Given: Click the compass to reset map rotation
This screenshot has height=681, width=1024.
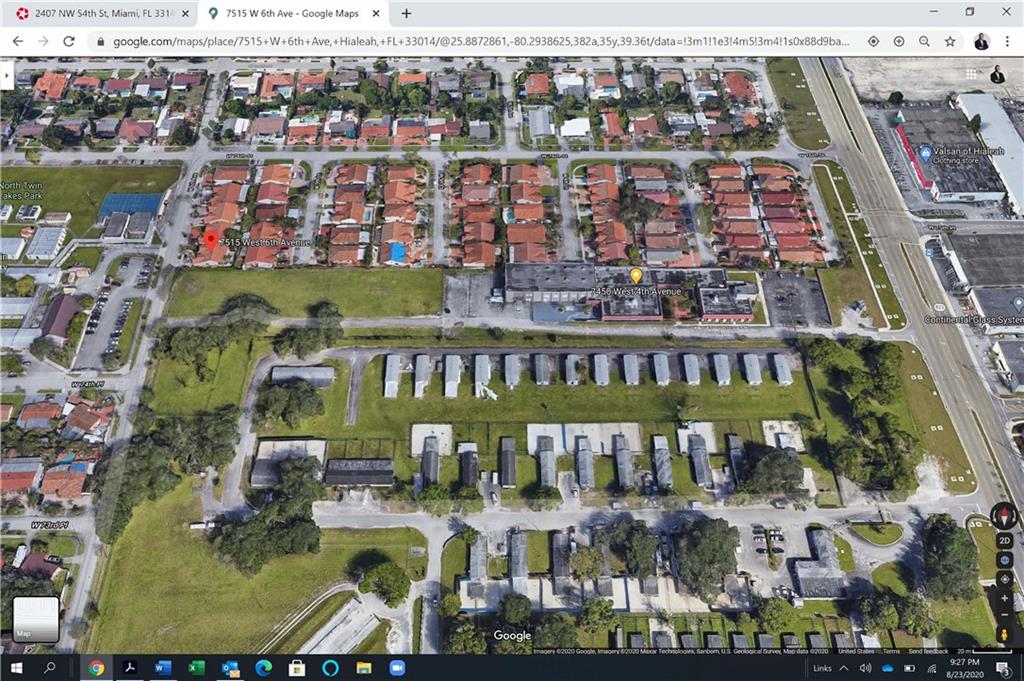Looking at the screenshot, I should click(1004, 516).
